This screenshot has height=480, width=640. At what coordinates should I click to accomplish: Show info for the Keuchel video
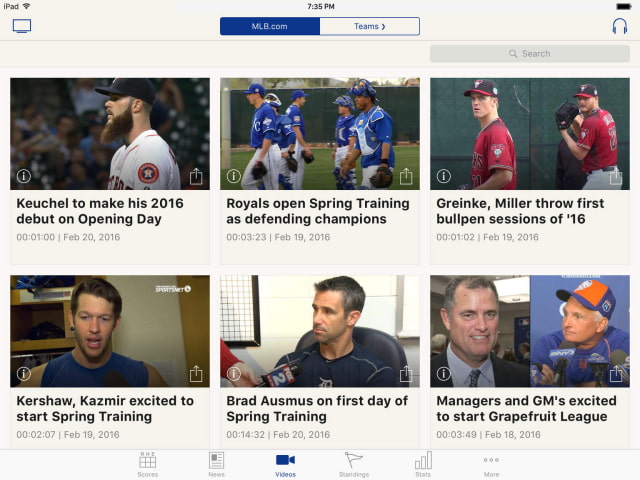24,176
